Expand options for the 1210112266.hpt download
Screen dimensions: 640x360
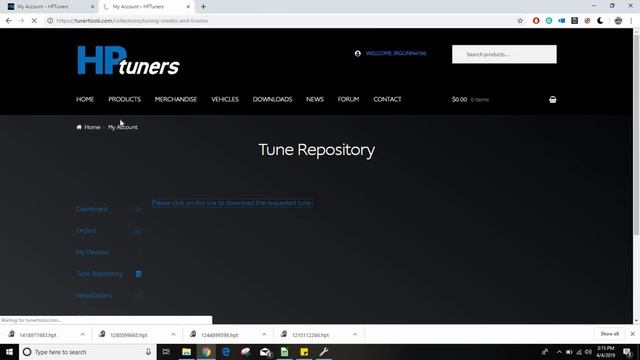[355, 334]
